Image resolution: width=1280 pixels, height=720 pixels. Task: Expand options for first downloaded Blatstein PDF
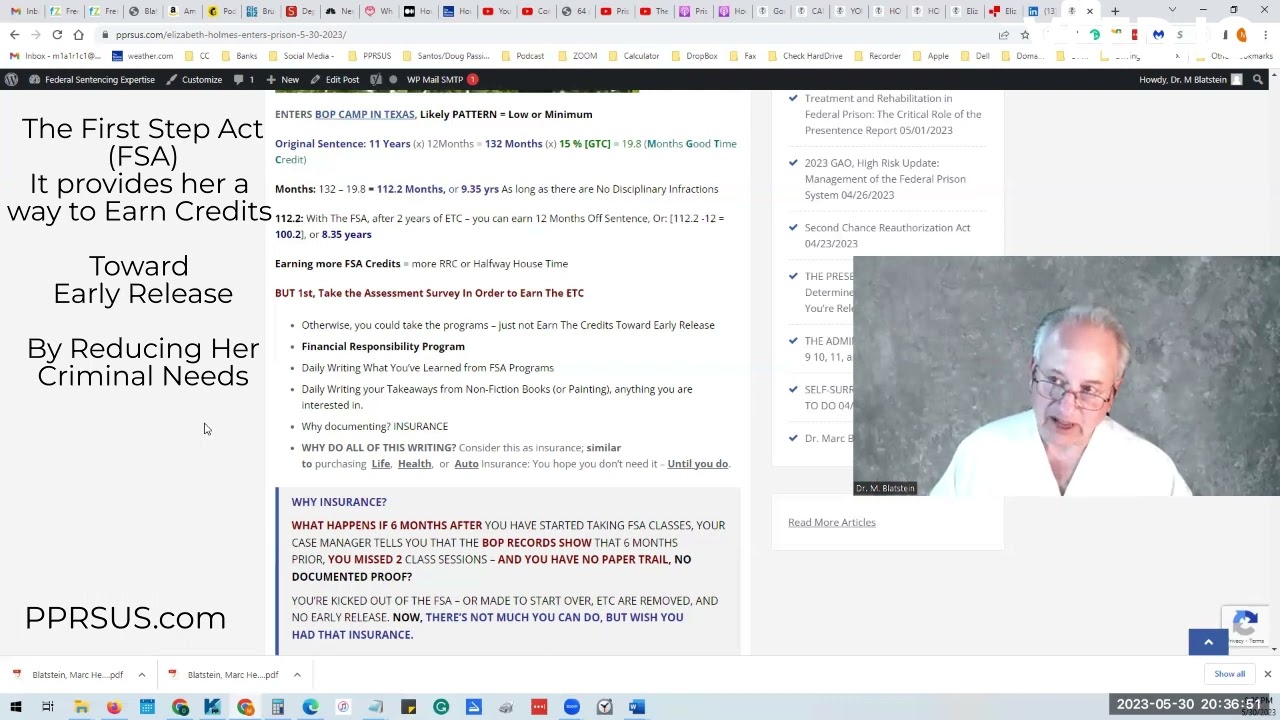141,674
